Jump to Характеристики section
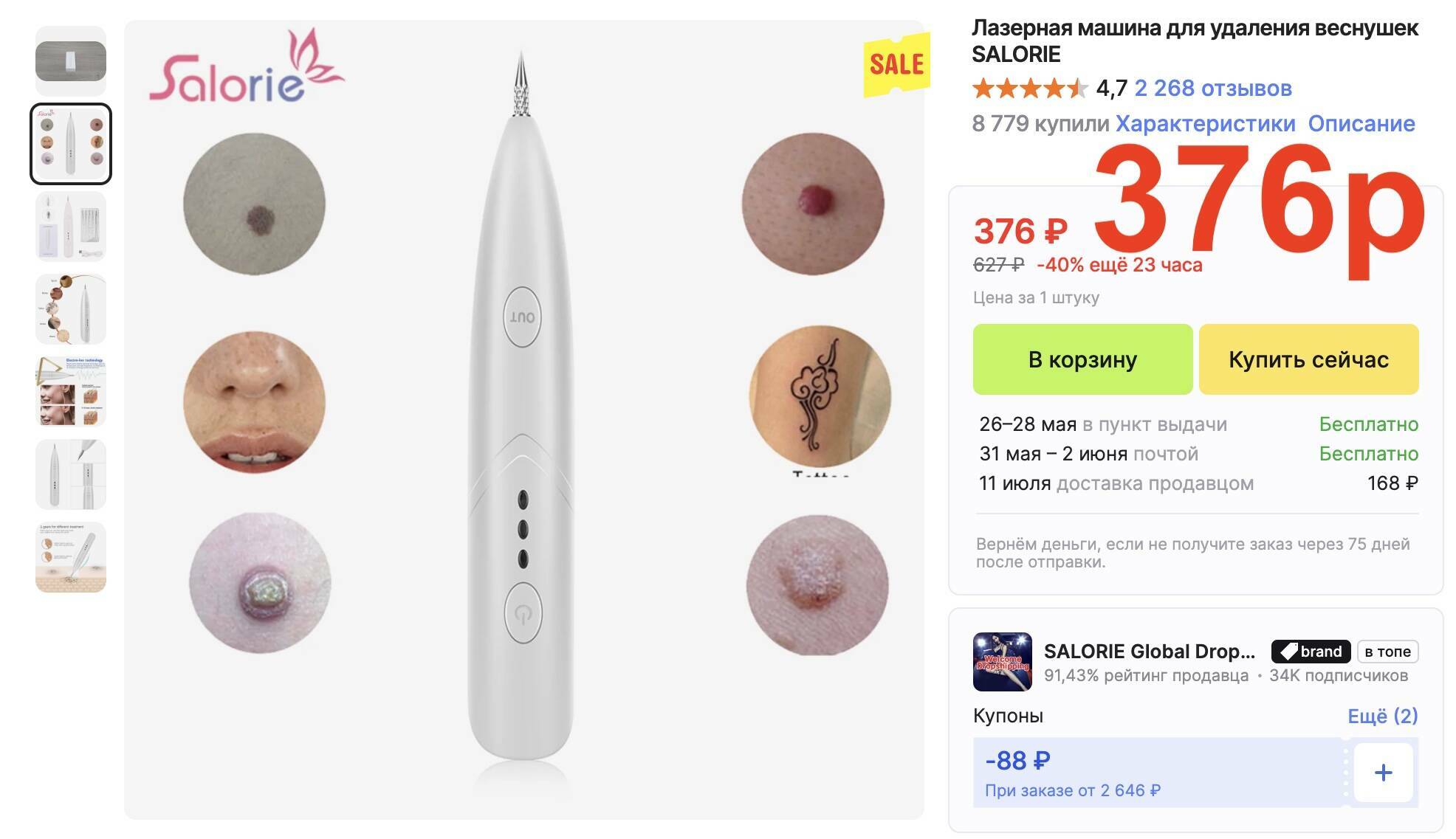Viewport: 1456px width, 839px height. (x=1205, y=123)
